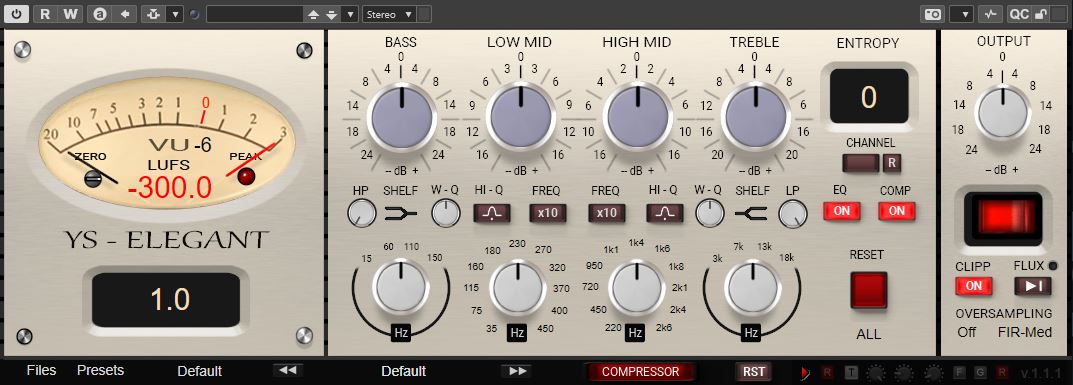
Task: Enable the Write automation W button
Action: [x=71, y=14]
